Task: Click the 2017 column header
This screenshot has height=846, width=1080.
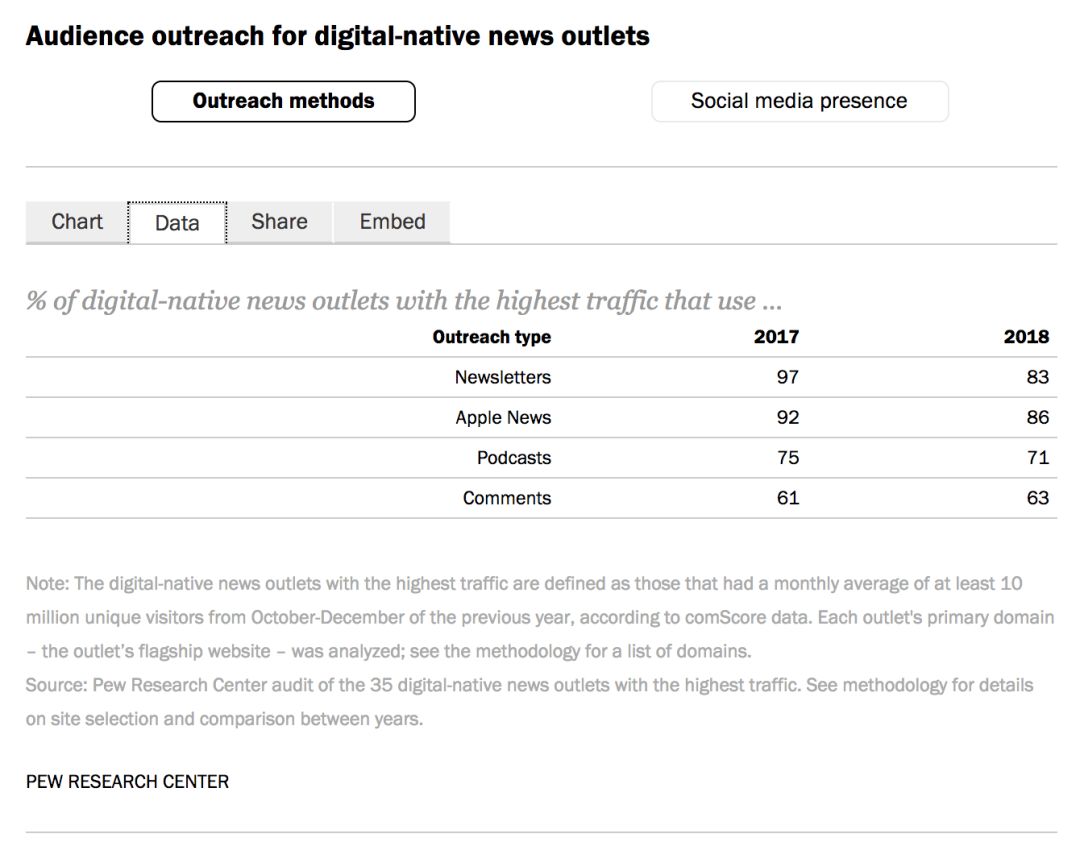Action: 776,337
